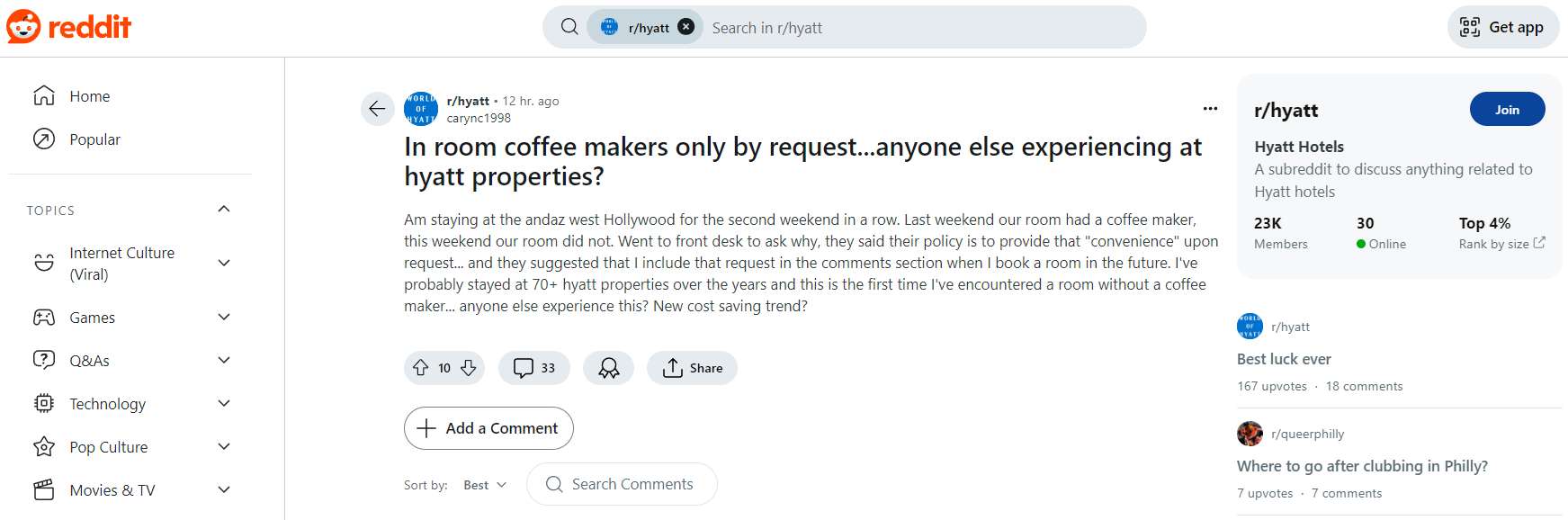Click the Reddit logo
The image size is (1568, 520).
click(x=69, y=27)
